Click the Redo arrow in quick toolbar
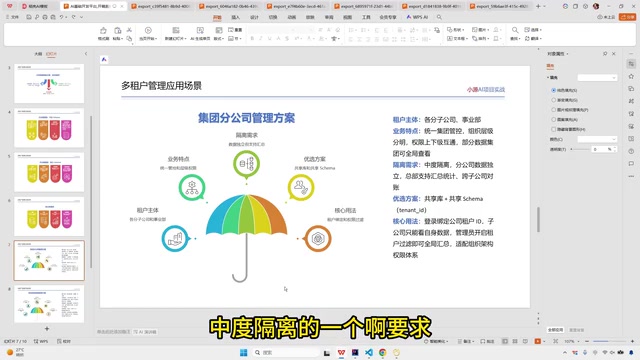 (x=73, y=17)
